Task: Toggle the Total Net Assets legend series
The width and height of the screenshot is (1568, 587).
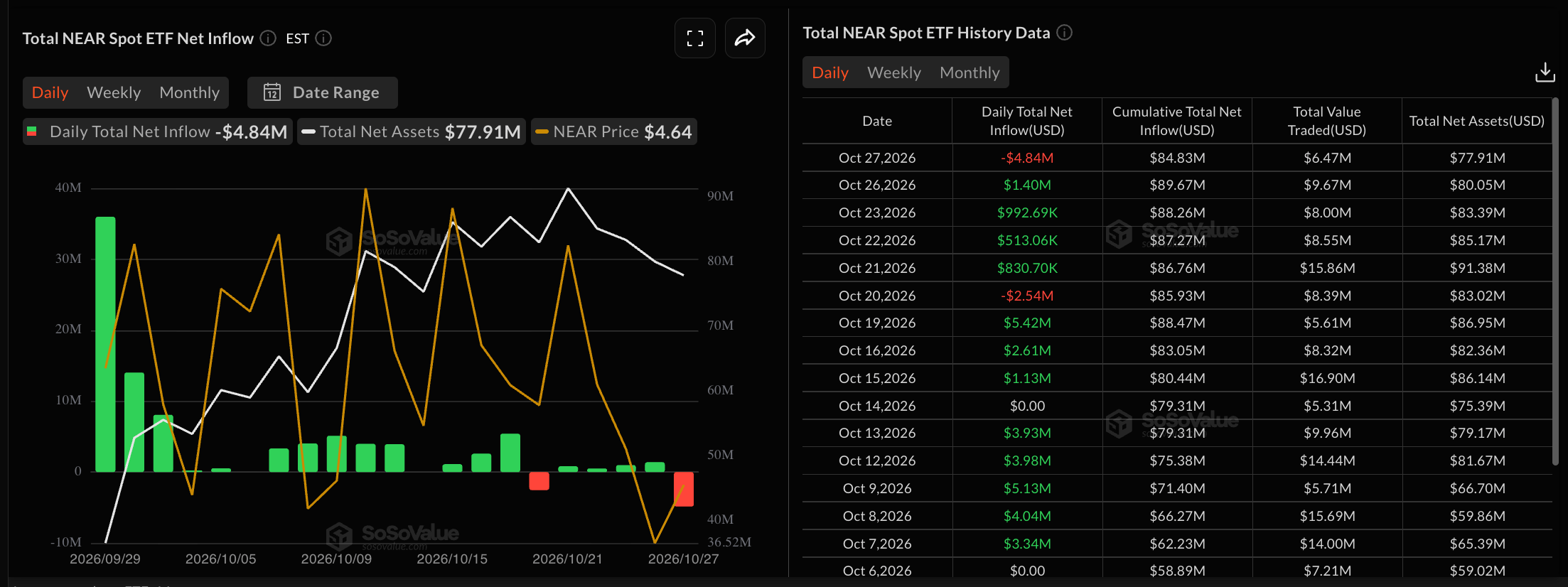Action: coord(412,132)
